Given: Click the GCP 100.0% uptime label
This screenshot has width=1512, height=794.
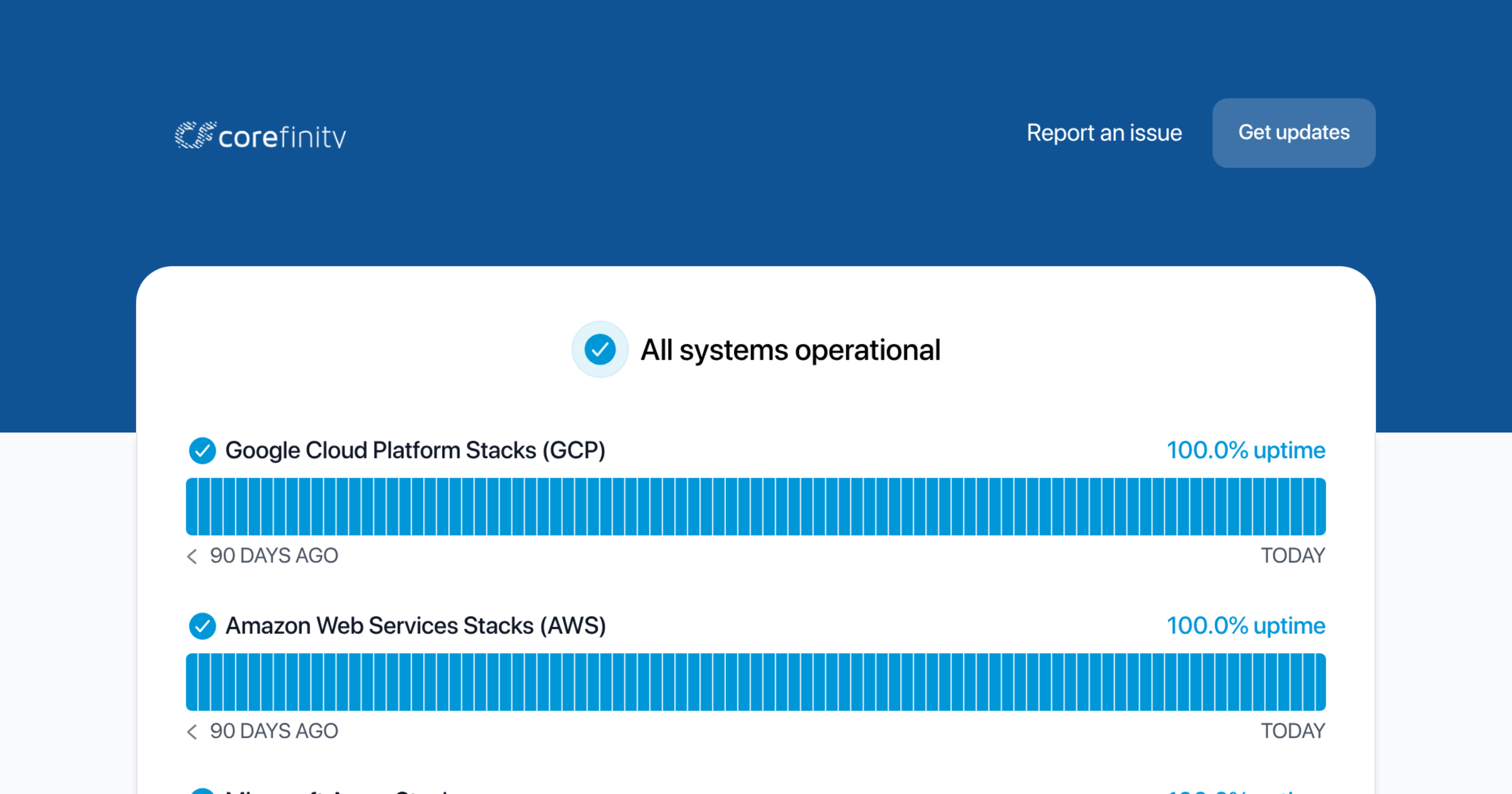Looking at the screenshot, I should point(1246,451).
